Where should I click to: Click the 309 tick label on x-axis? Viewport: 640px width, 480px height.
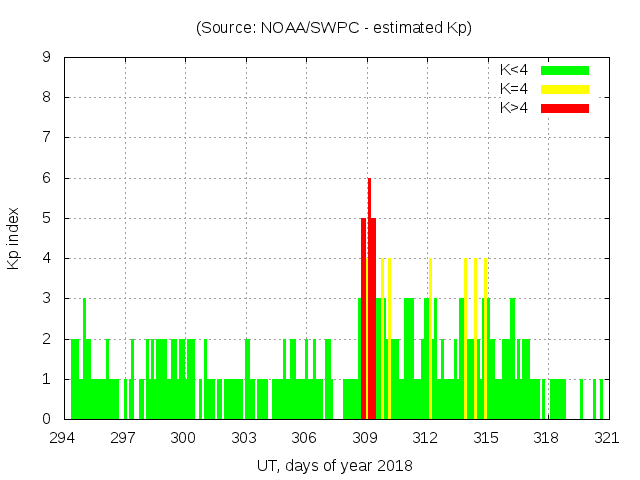click(x=365, y=438)
